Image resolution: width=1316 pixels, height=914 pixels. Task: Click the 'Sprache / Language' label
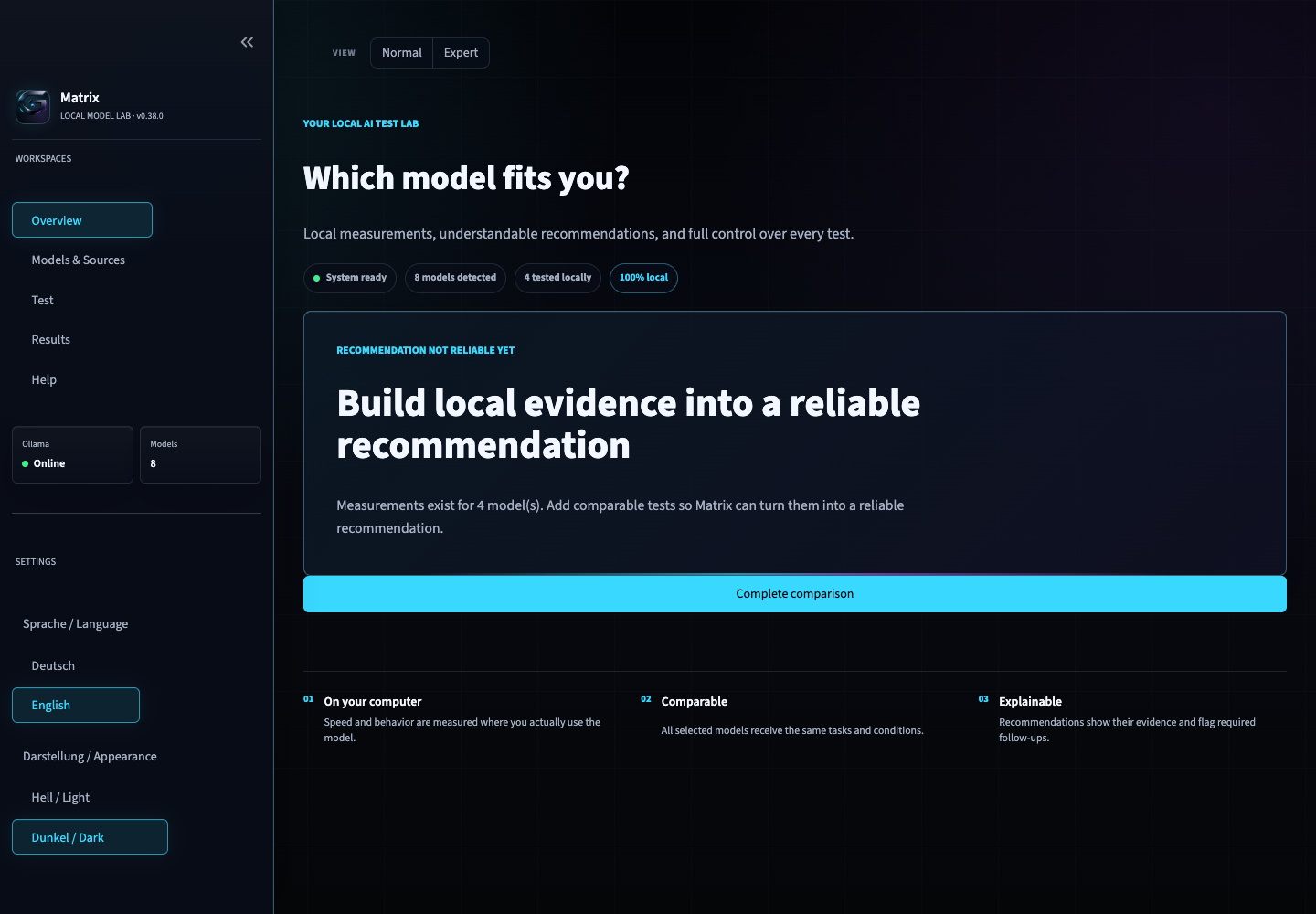click(76, 624)
